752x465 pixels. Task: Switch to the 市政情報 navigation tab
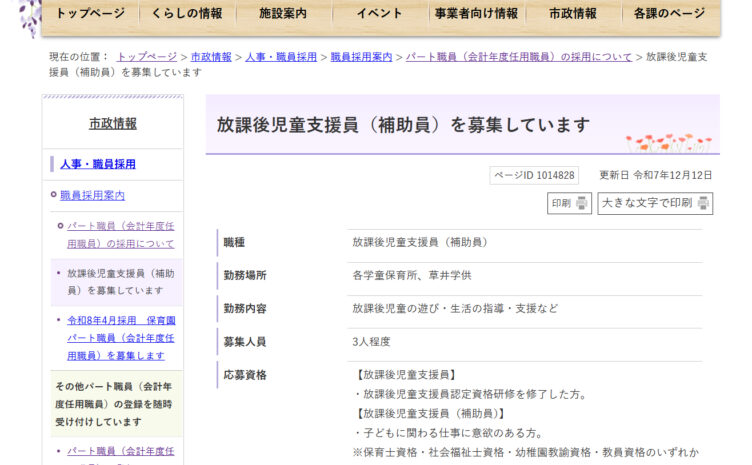573,14
